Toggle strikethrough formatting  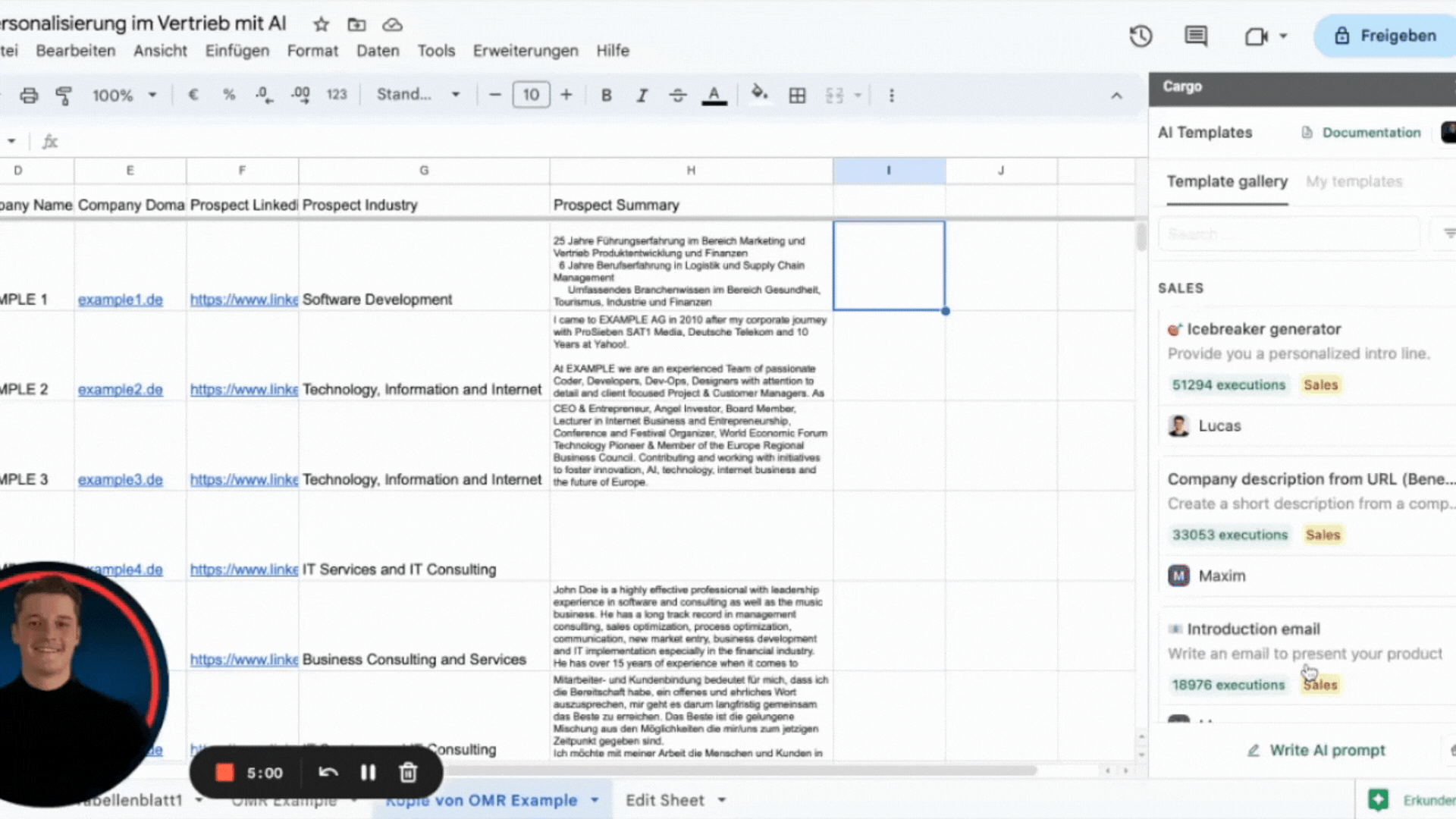click(x=677, y=96)
